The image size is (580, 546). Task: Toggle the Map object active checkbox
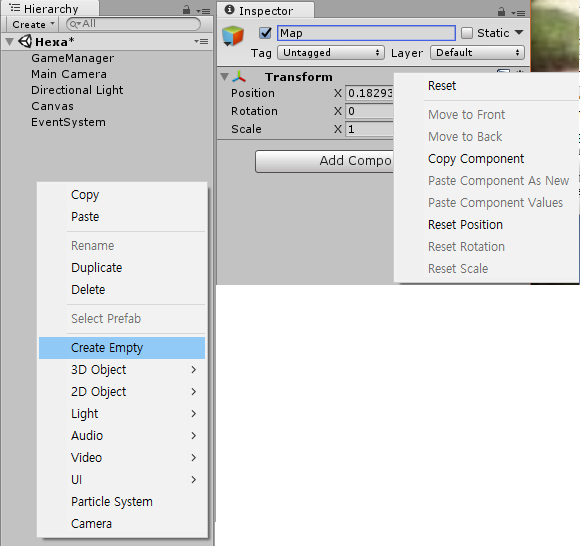(265, 33)
